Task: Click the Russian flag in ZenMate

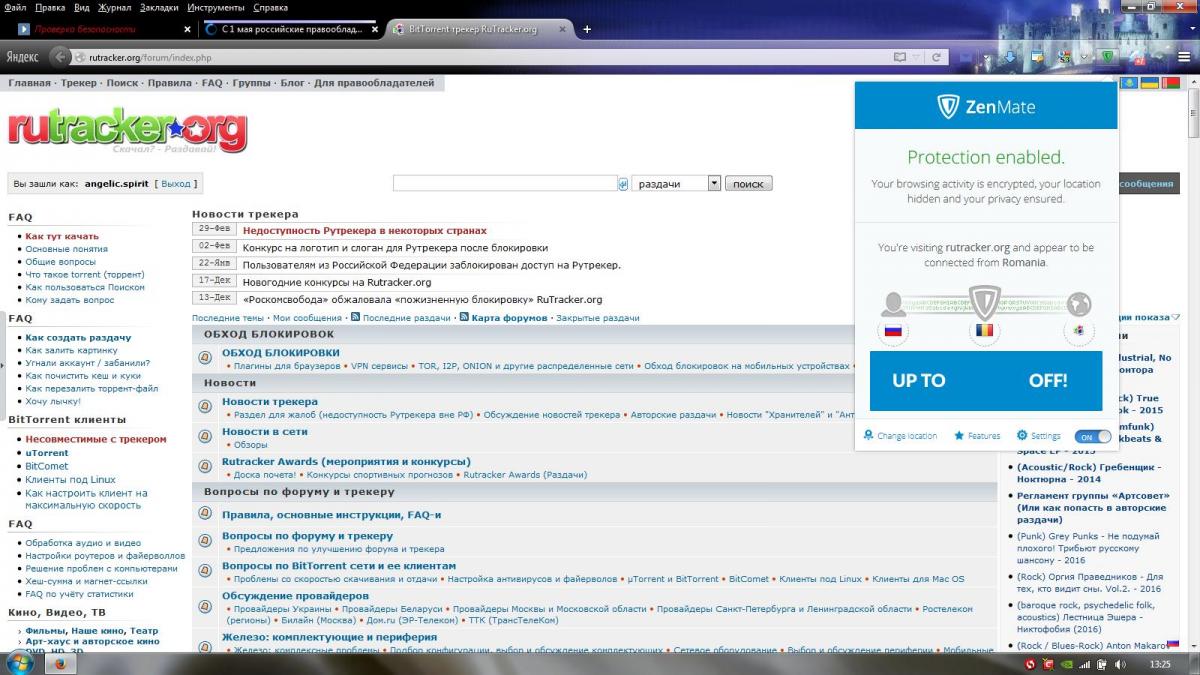Action: click(x=893, y=331)
